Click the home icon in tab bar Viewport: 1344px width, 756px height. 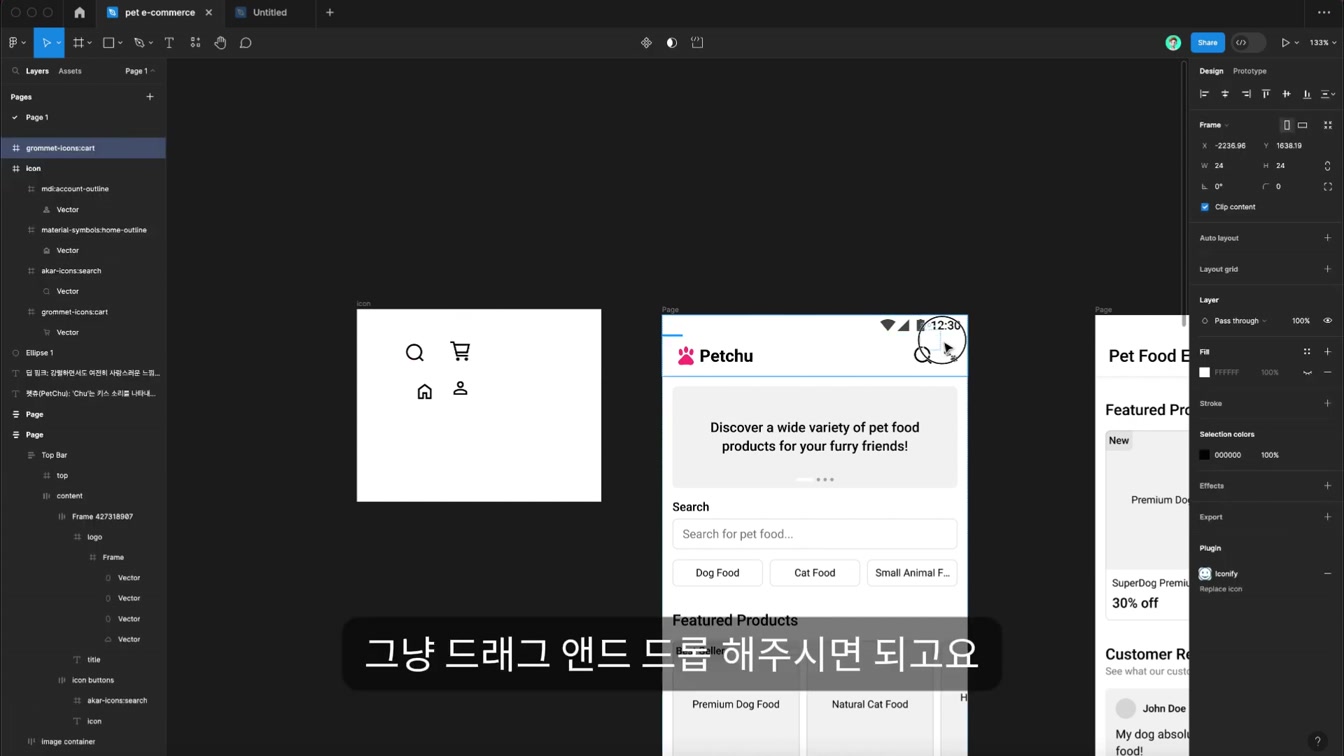pos(79,13)
